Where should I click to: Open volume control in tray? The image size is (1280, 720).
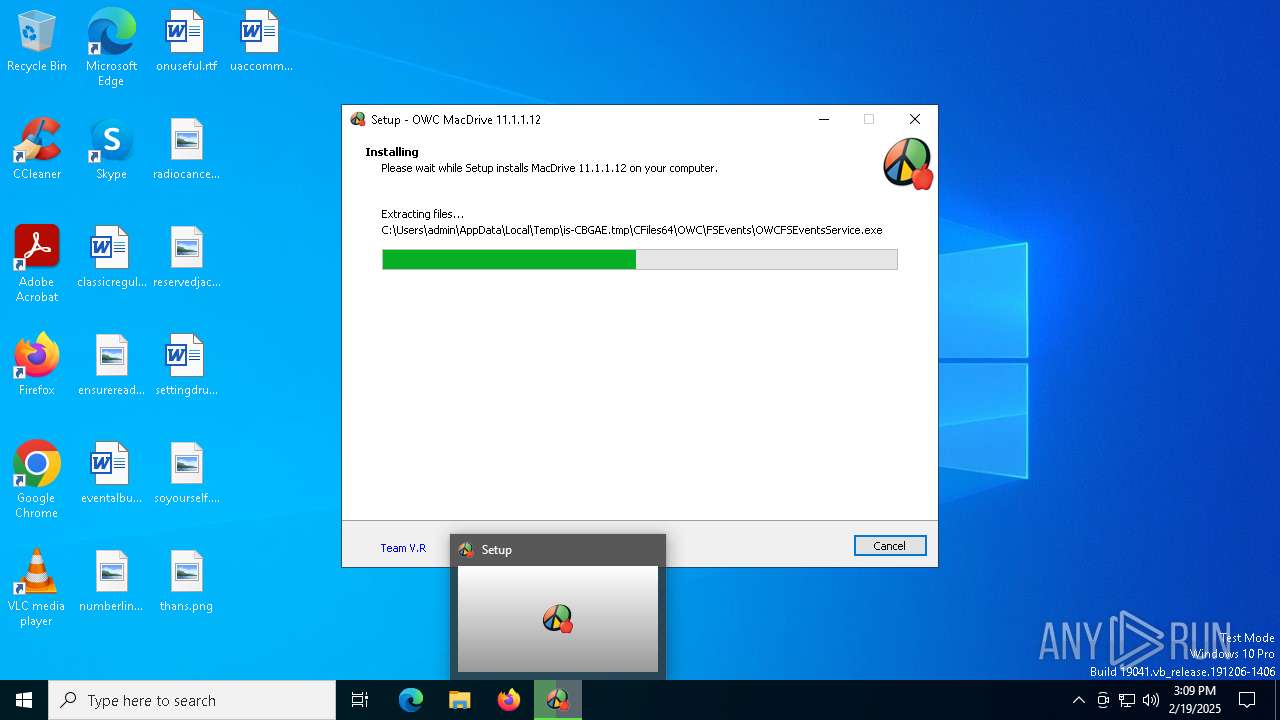[1151, 700]
